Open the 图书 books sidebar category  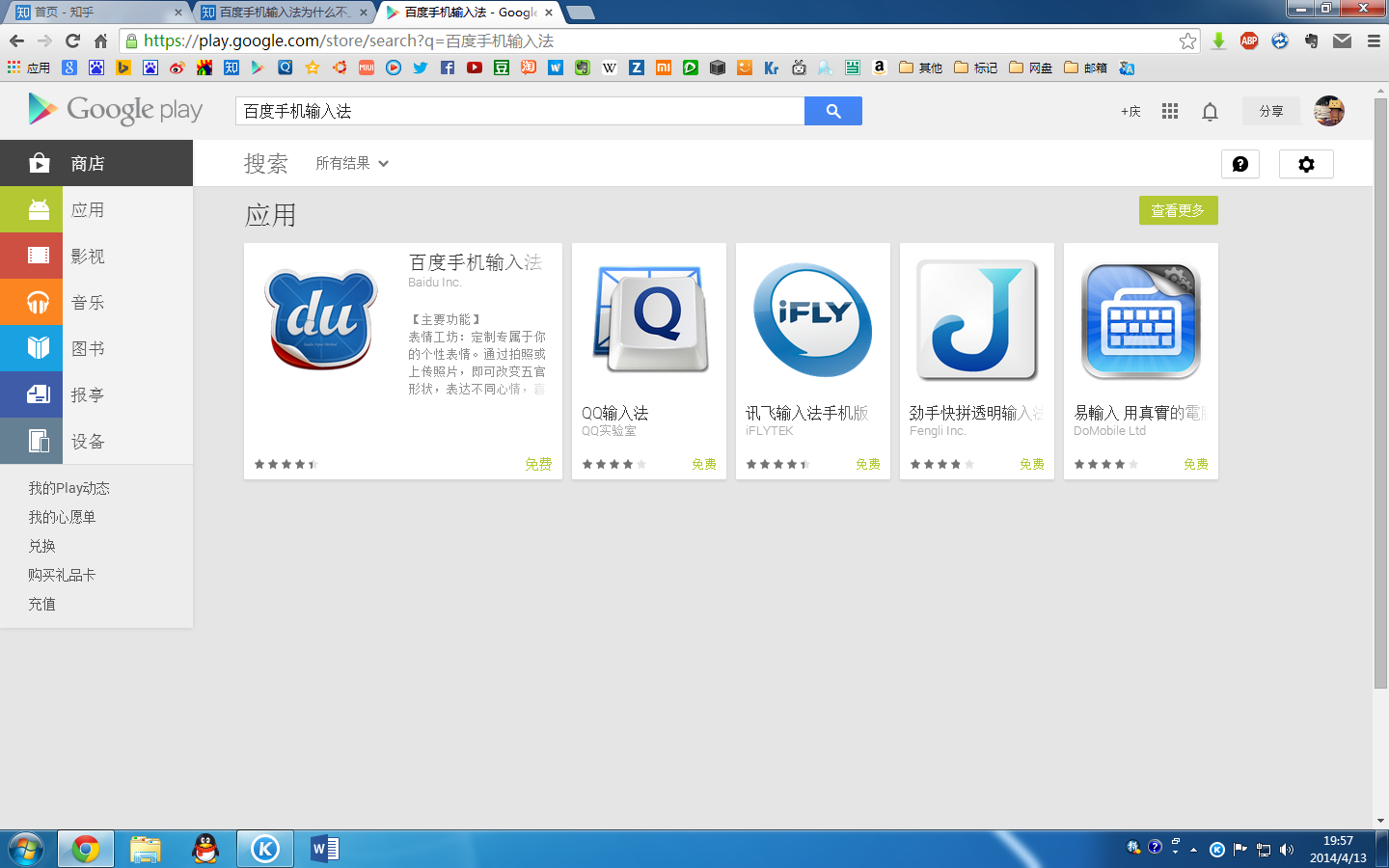(96, 348)
